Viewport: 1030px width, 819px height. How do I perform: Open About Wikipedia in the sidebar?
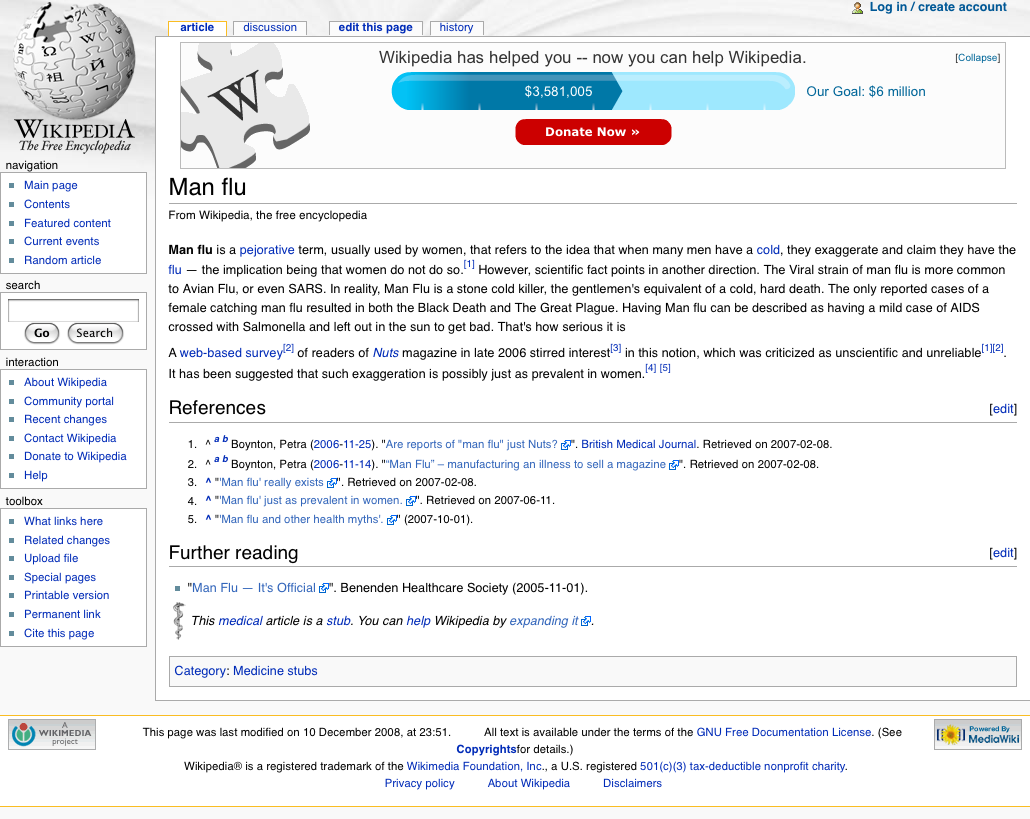65,382
